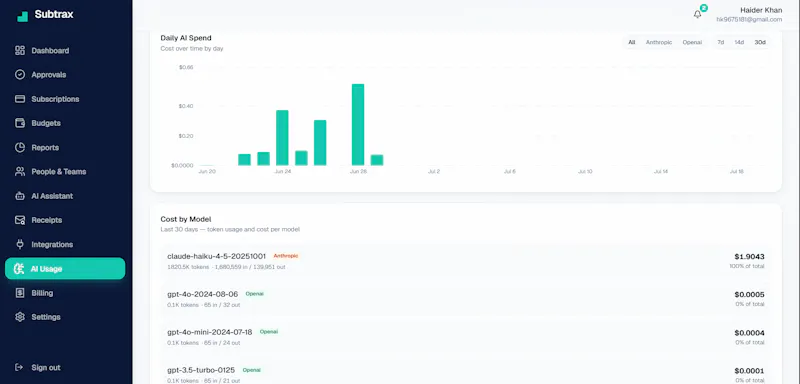Click the Cost by Model heading
The height and width of the screenshot is (384, 800).
point(186,219)
